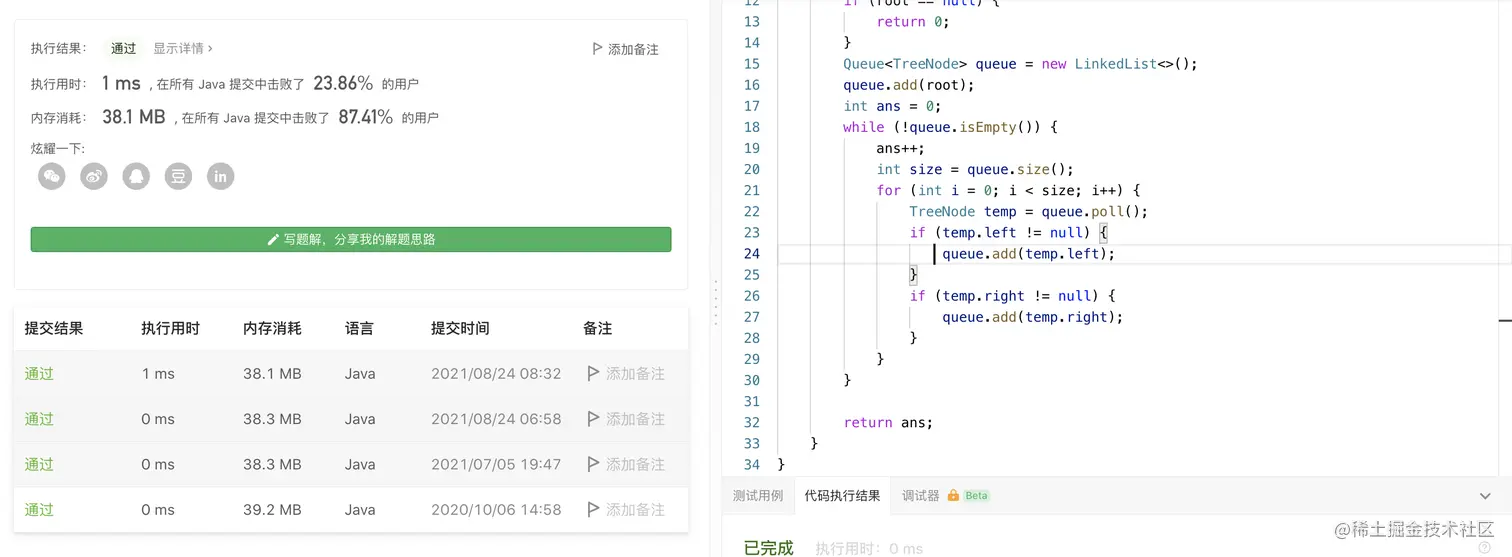Screen dimensions: 1512x557
Task: Click the 23.86% runtime percentile value
Action: point(343,84)
